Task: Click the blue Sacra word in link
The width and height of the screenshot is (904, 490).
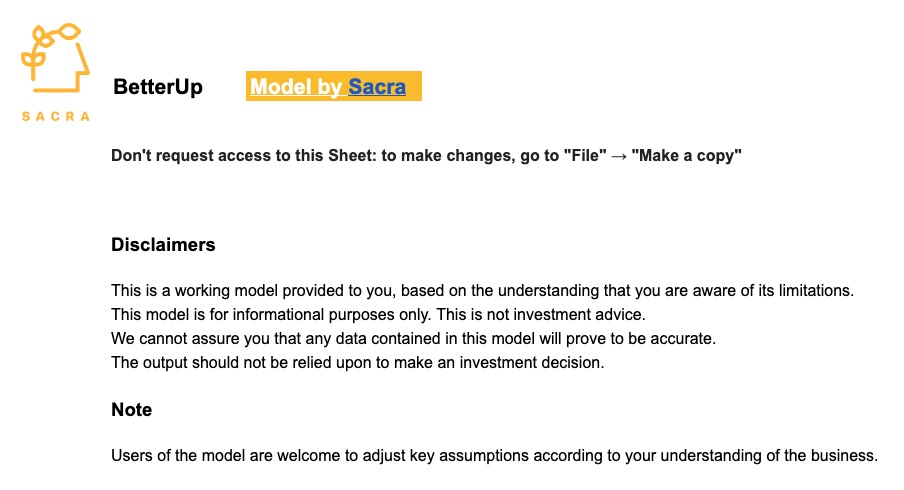Action: (377, 86)
